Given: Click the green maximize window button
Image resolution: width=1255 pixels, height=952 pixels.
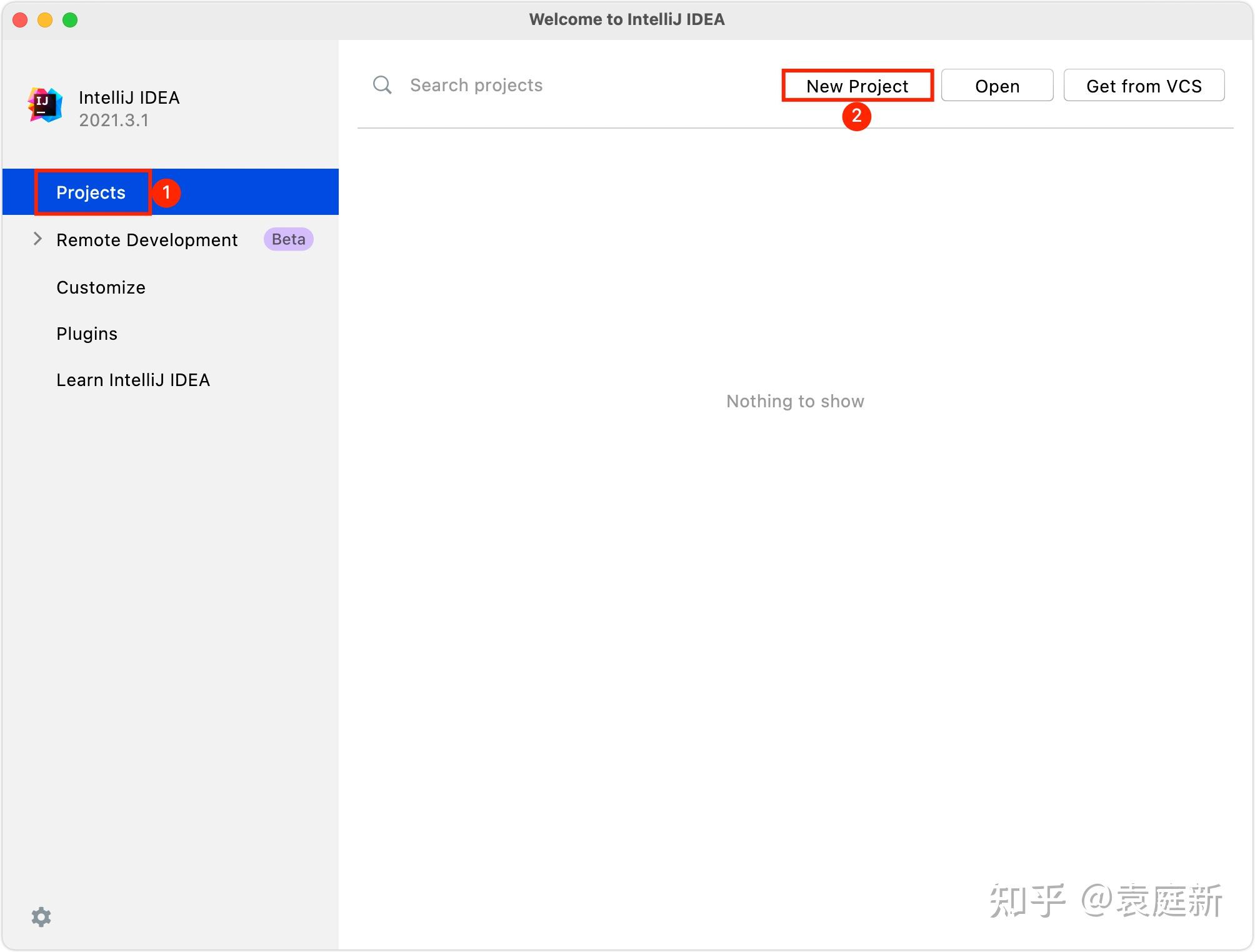Looking at the screenshot, I should [70, 20].
